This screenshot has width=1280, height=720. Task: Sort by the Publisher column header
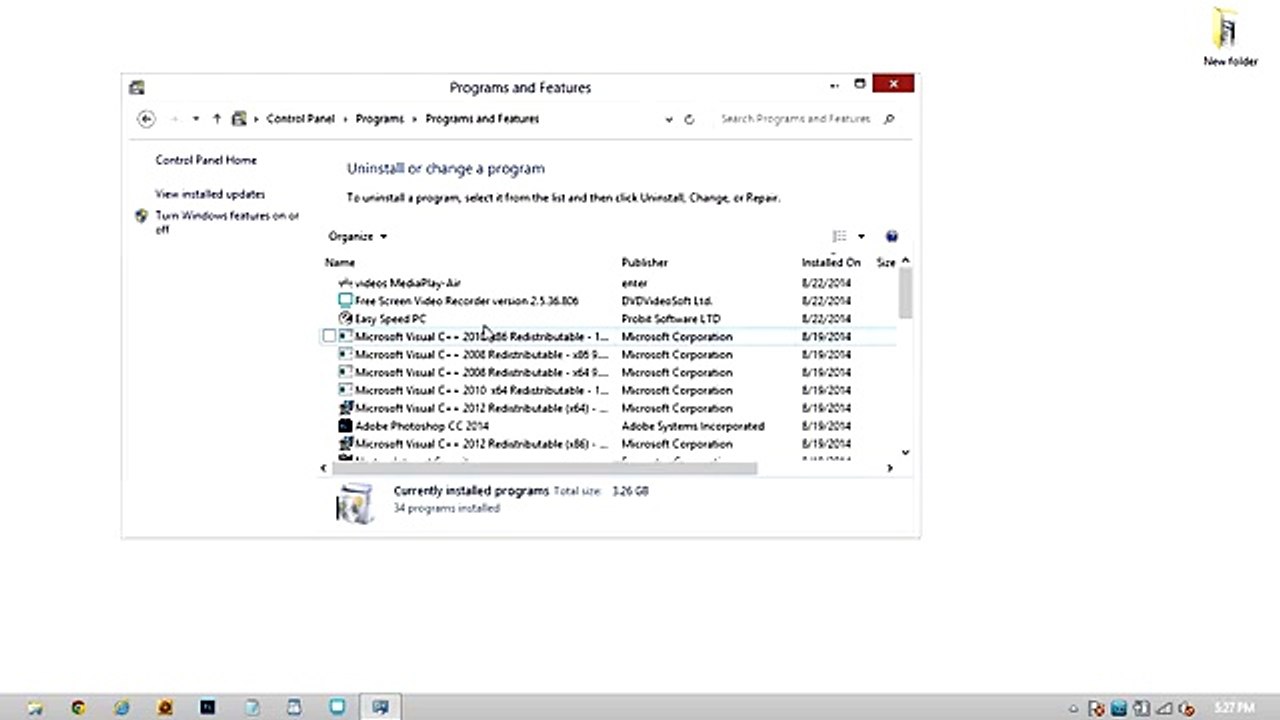(x=645, y=262)
